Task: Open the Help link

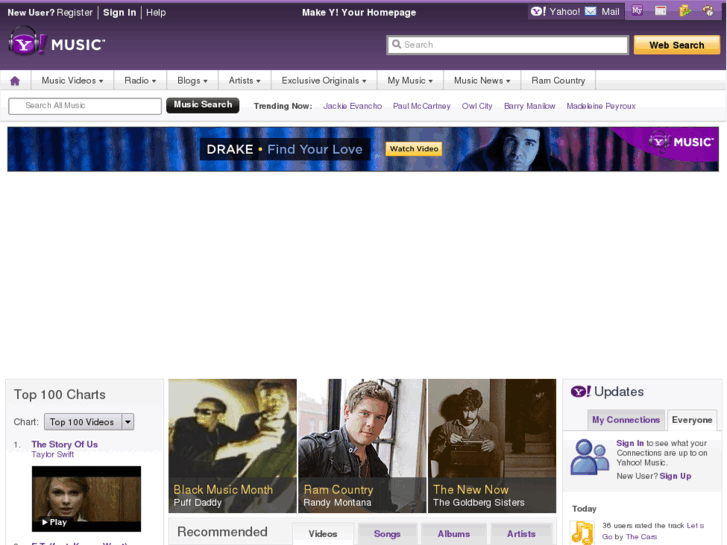Action: coord(156,13)
